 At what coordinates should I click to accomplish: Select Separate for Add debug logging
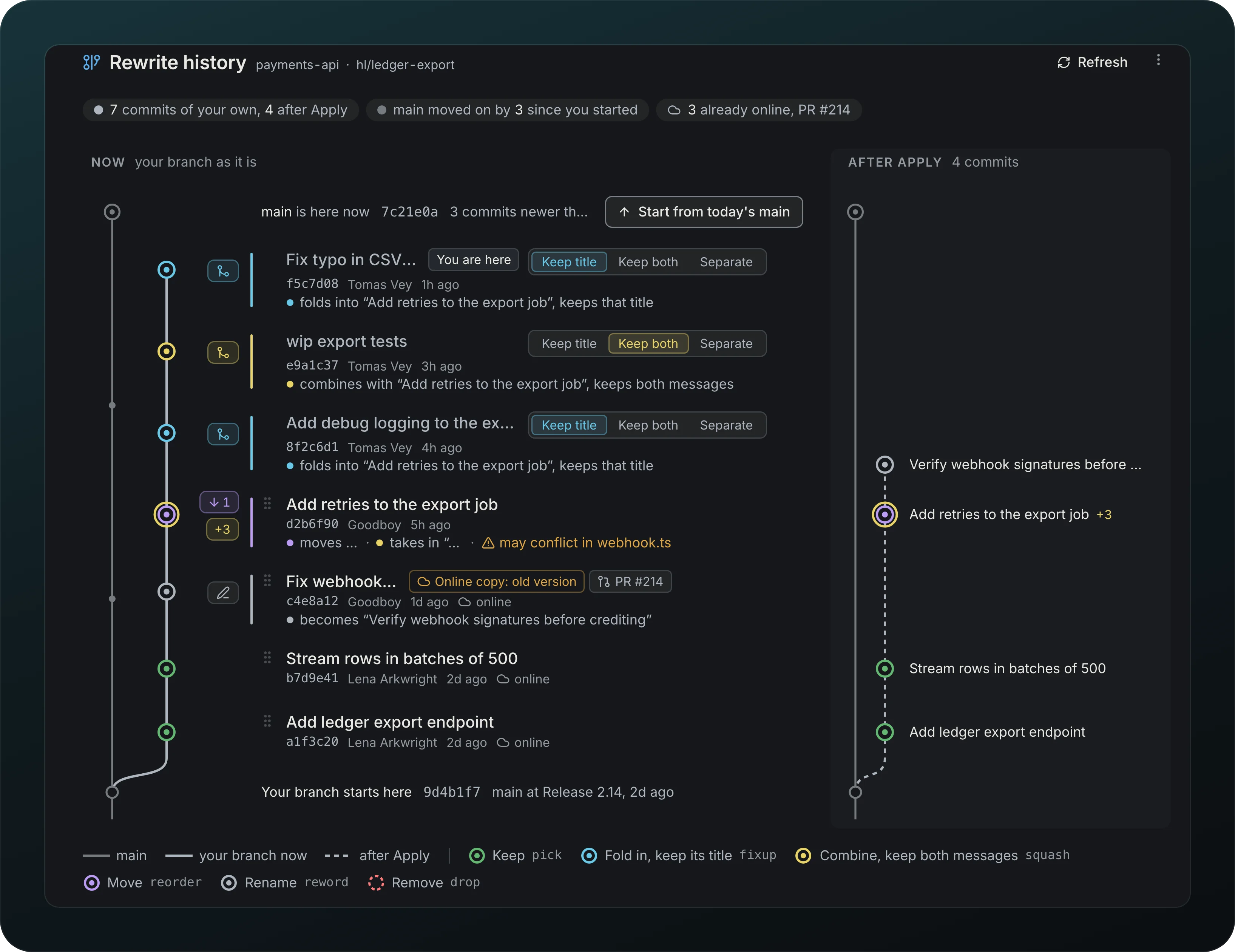click(x=726, y=425)
